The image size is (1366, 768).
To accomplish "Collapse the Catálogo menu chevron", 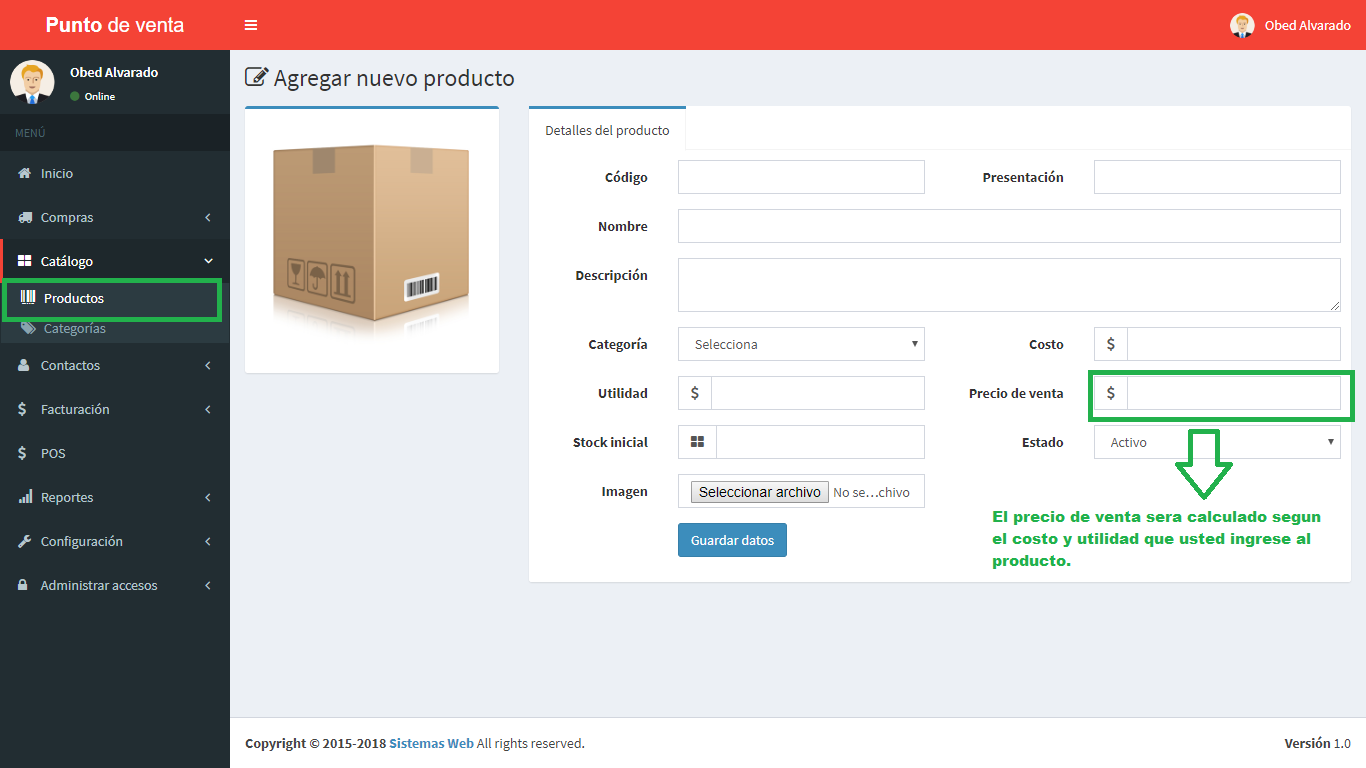I will pyautogui.click(x=207, y=261).
